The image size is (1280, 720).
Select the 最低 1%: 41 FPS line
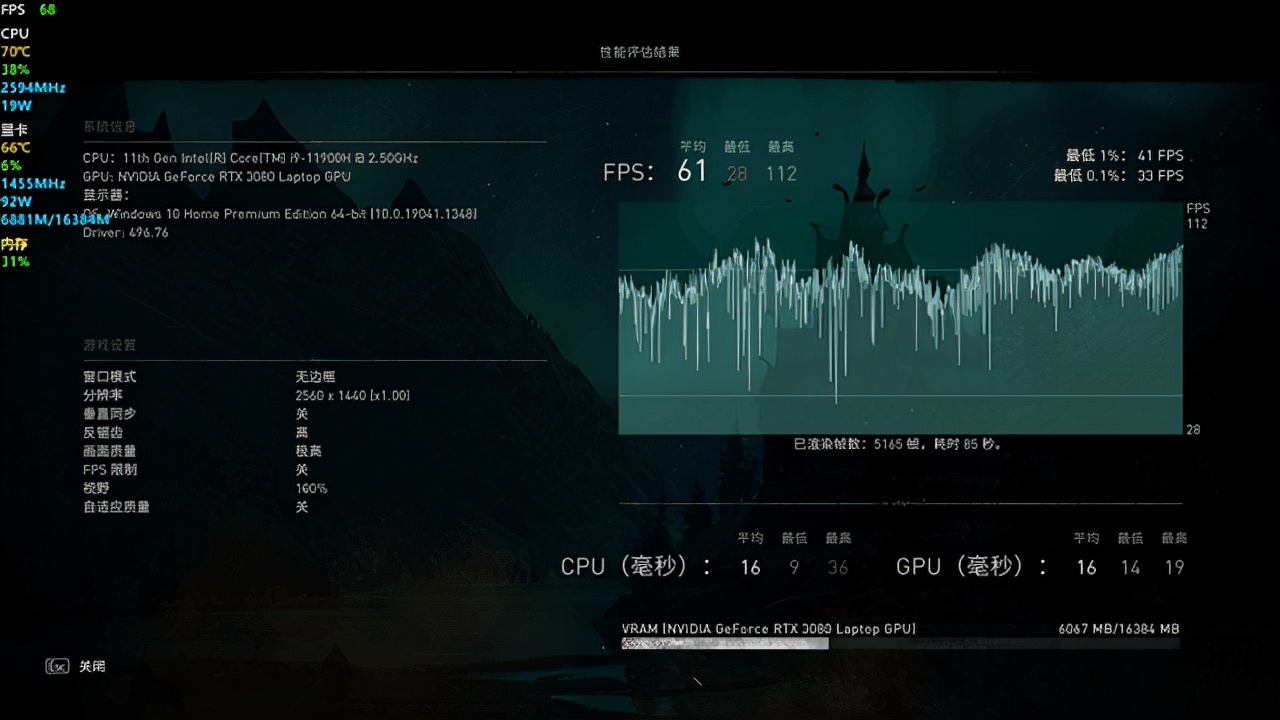click(1125, 156)
